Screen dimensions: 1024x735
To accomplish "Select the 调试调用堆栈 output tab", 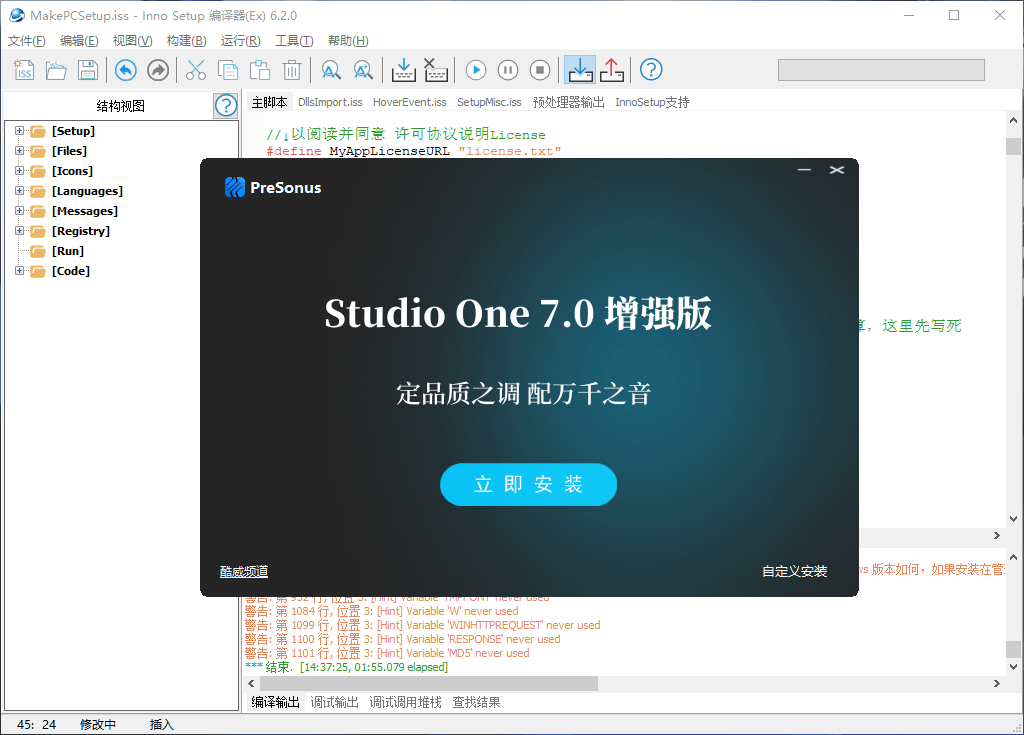I will 406,702.
